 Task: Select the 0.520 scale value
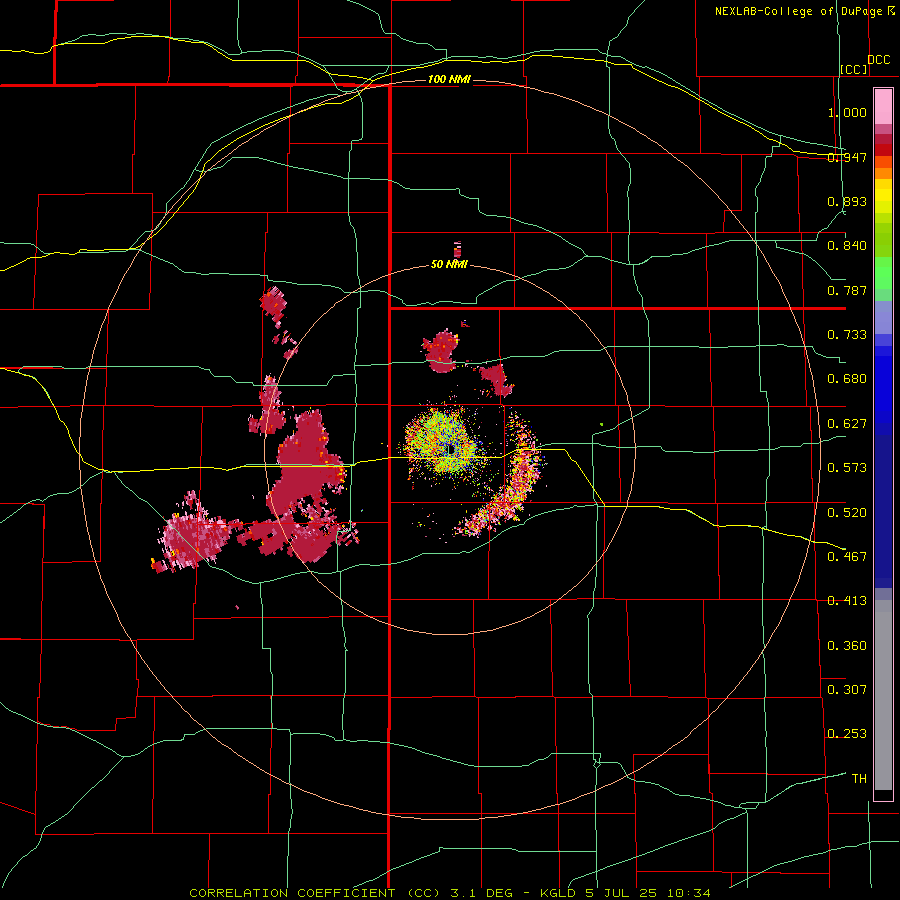[847, 513]
